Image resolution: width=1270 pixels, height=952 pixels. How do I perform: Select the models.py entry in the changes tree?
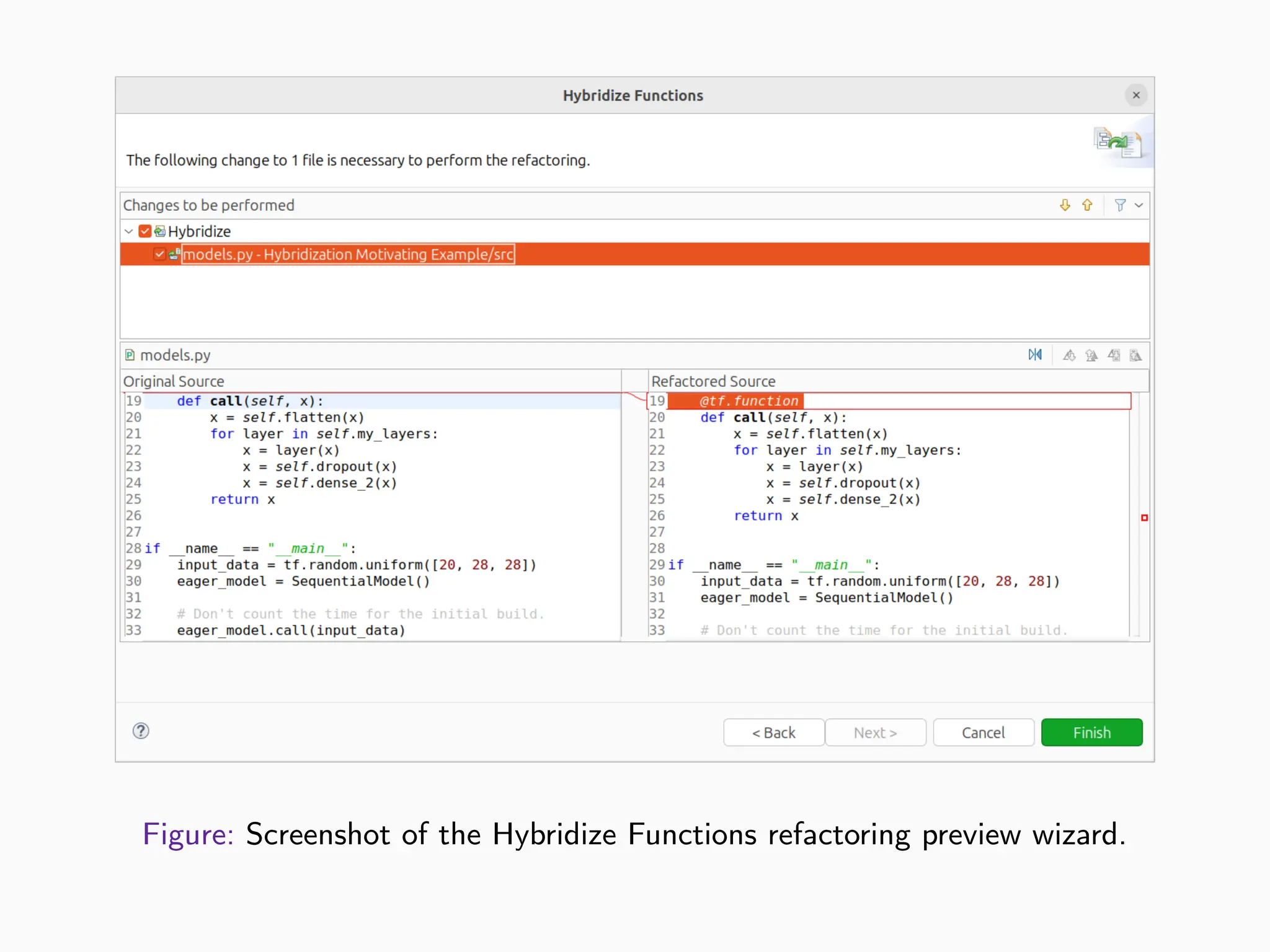point(347,253)
